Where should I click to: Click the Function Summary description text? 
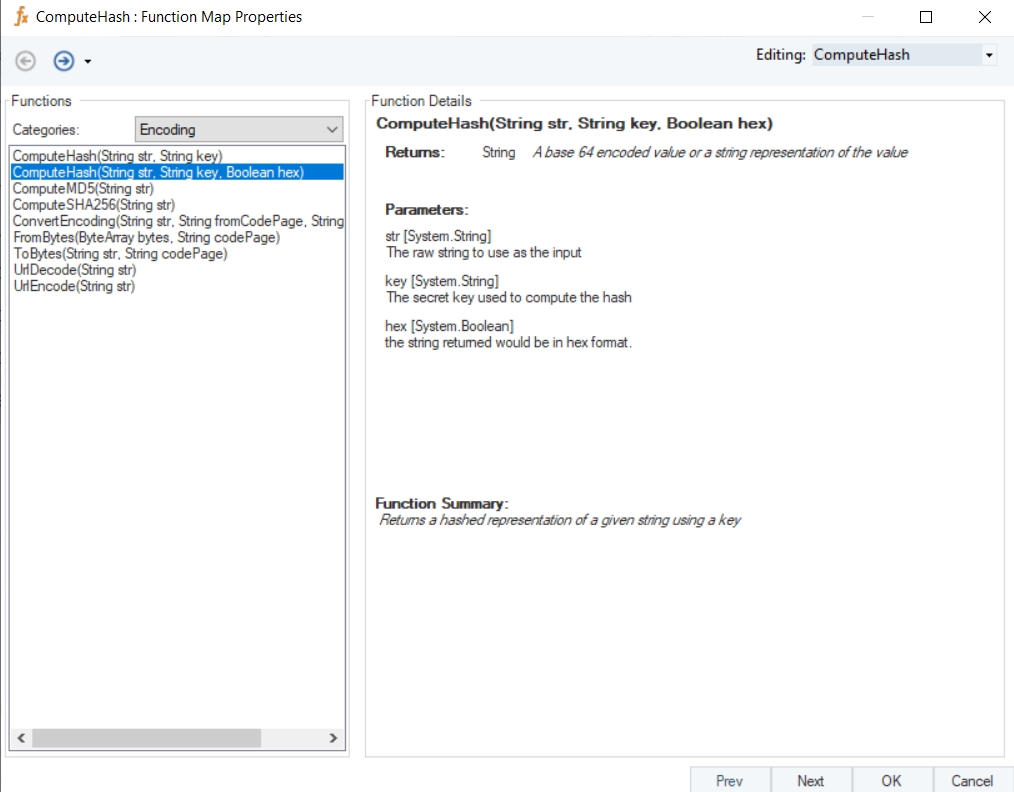559,520
